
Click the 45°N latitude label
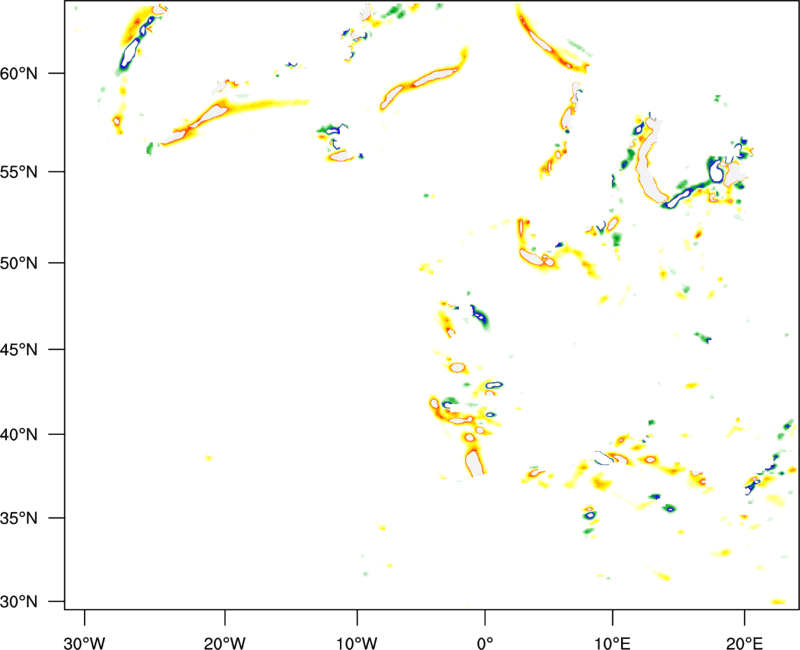point(19,350)
